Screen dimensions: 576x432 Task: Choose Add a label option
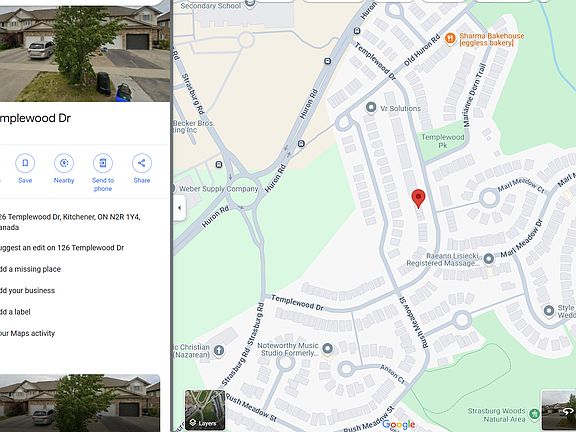coord(15,312)
